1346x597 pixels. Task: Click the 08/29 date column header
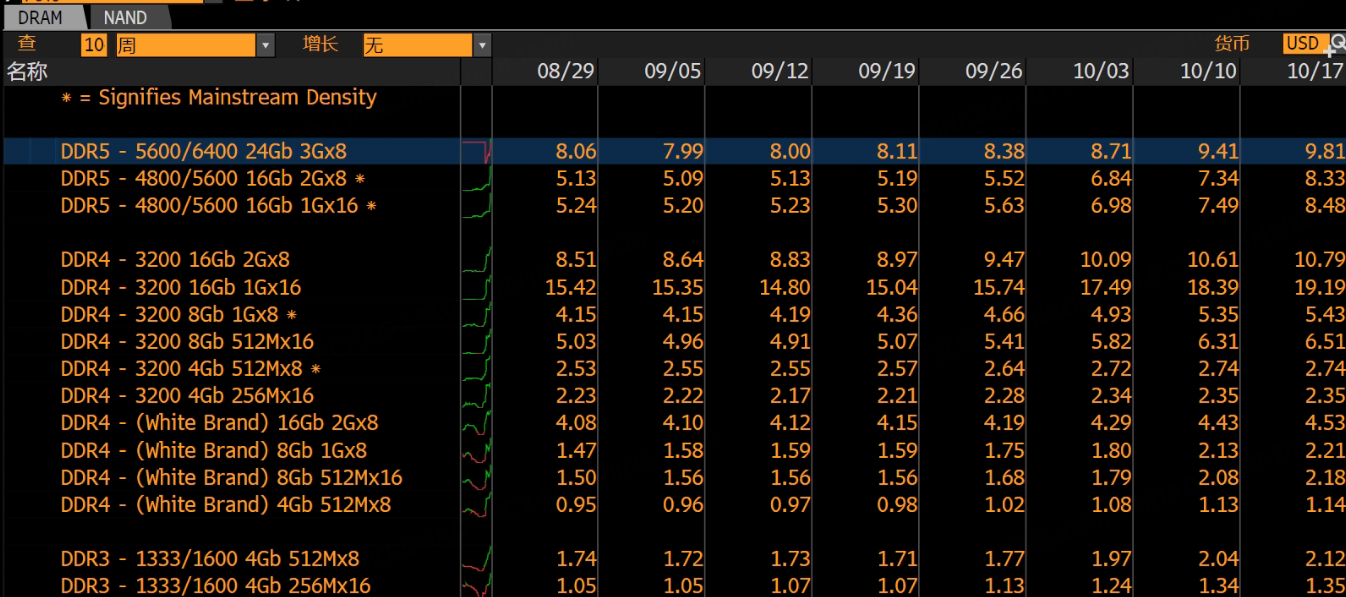coord(565,72)
